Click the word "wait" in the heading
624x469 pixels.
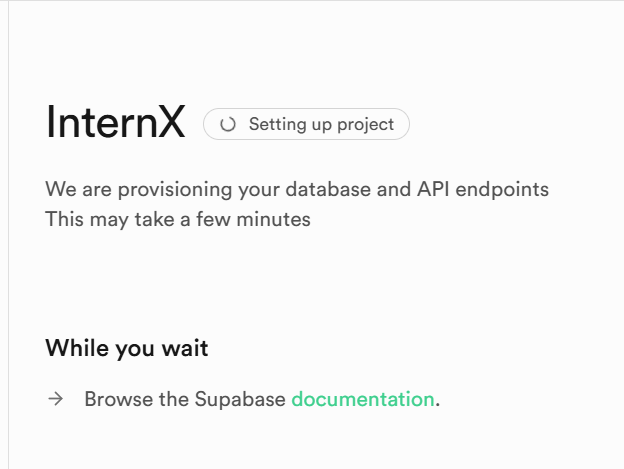(x=185, y=348)
